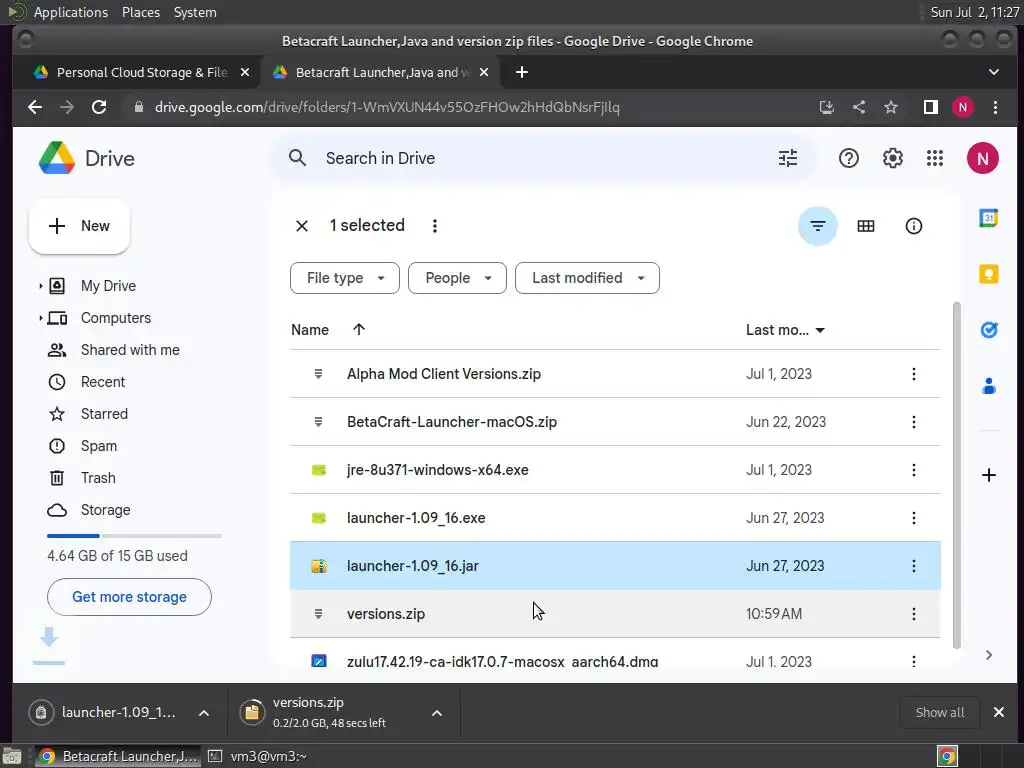The image size is (1024, 768).
Task: Click the New button
Action: (79, 226)
